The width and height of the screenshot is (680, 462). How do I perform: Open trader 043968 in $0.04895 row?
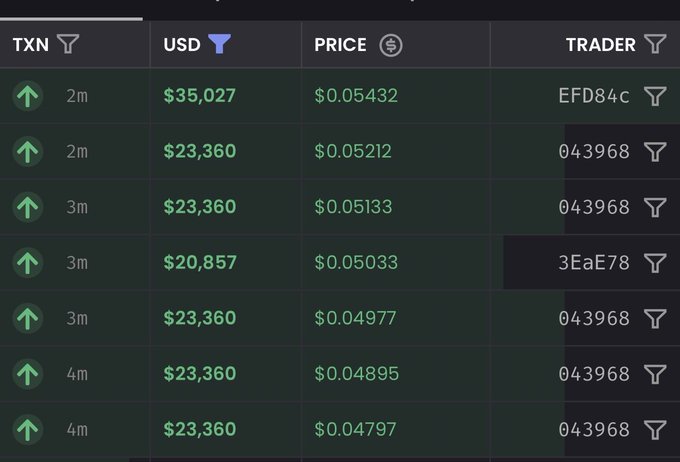coord(594,374)
